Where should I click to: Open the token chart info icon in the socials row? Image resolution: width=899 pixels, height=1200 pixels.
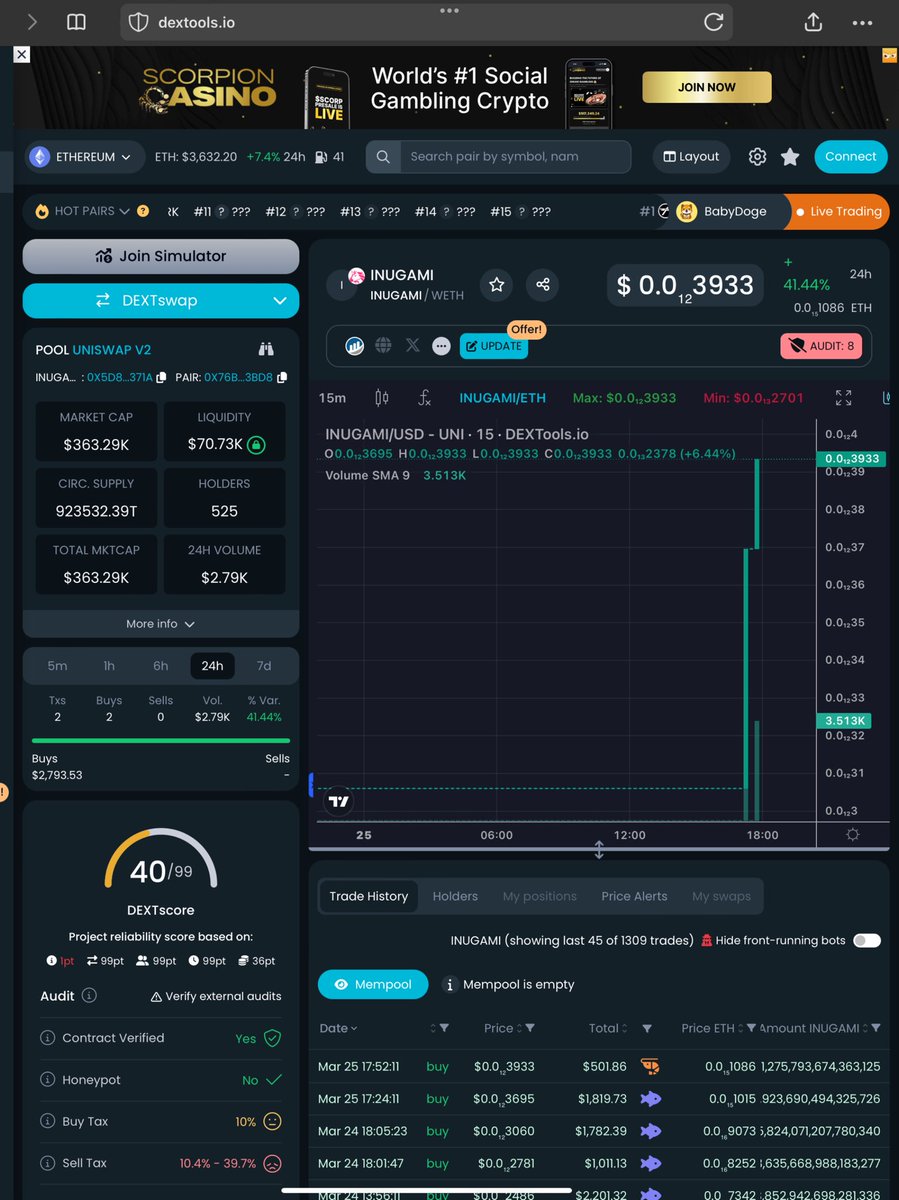(354, 346)
